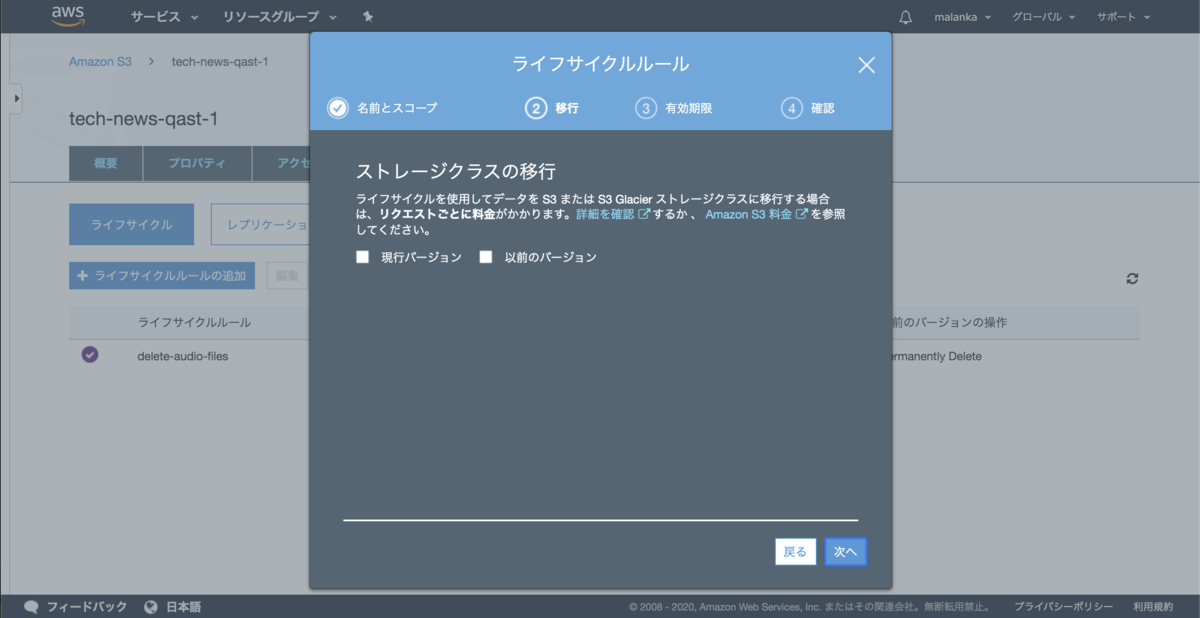
Task: Switch to the 概要 tab
Action: click(x=106, y=164)
